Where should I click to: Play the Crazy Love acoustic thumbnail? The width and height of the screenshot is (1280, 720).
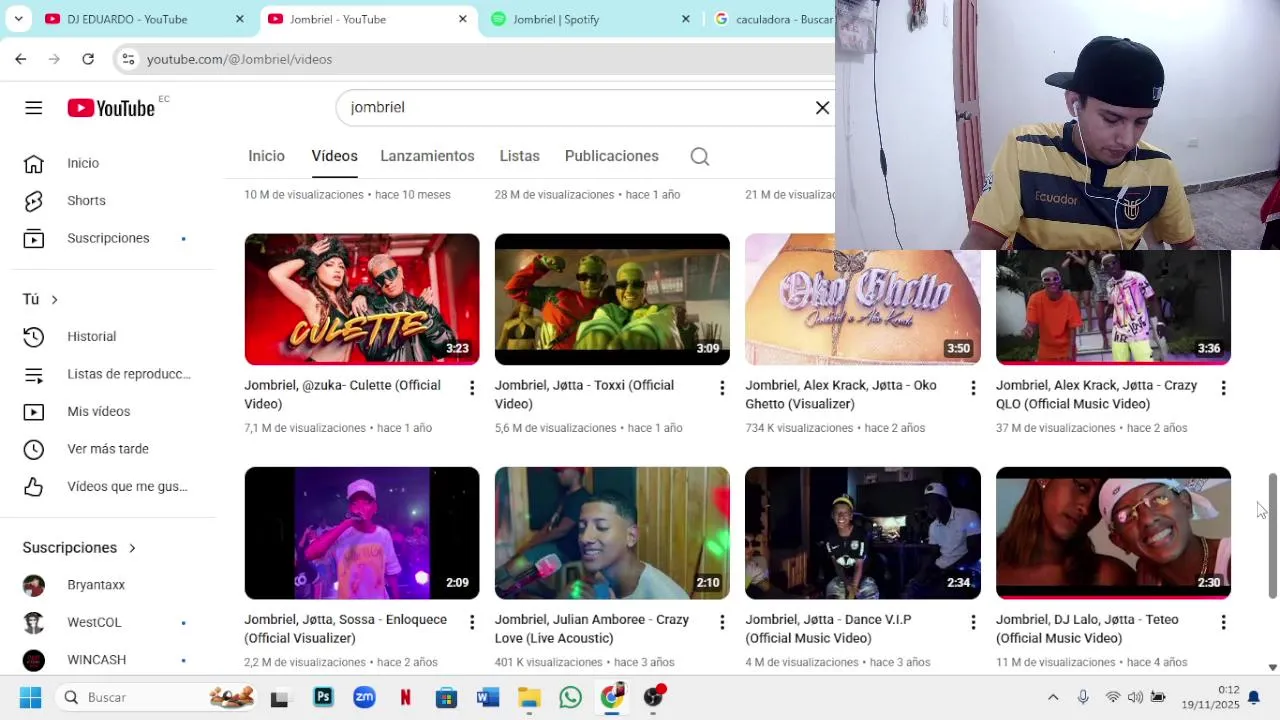[x=612, y=533]
